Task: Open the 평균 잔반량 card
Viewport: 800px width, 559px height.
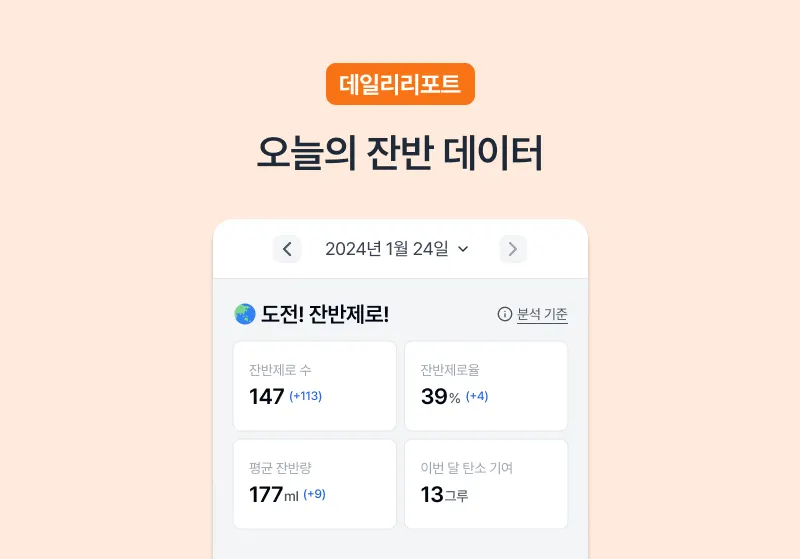Action: click(315, 484)
